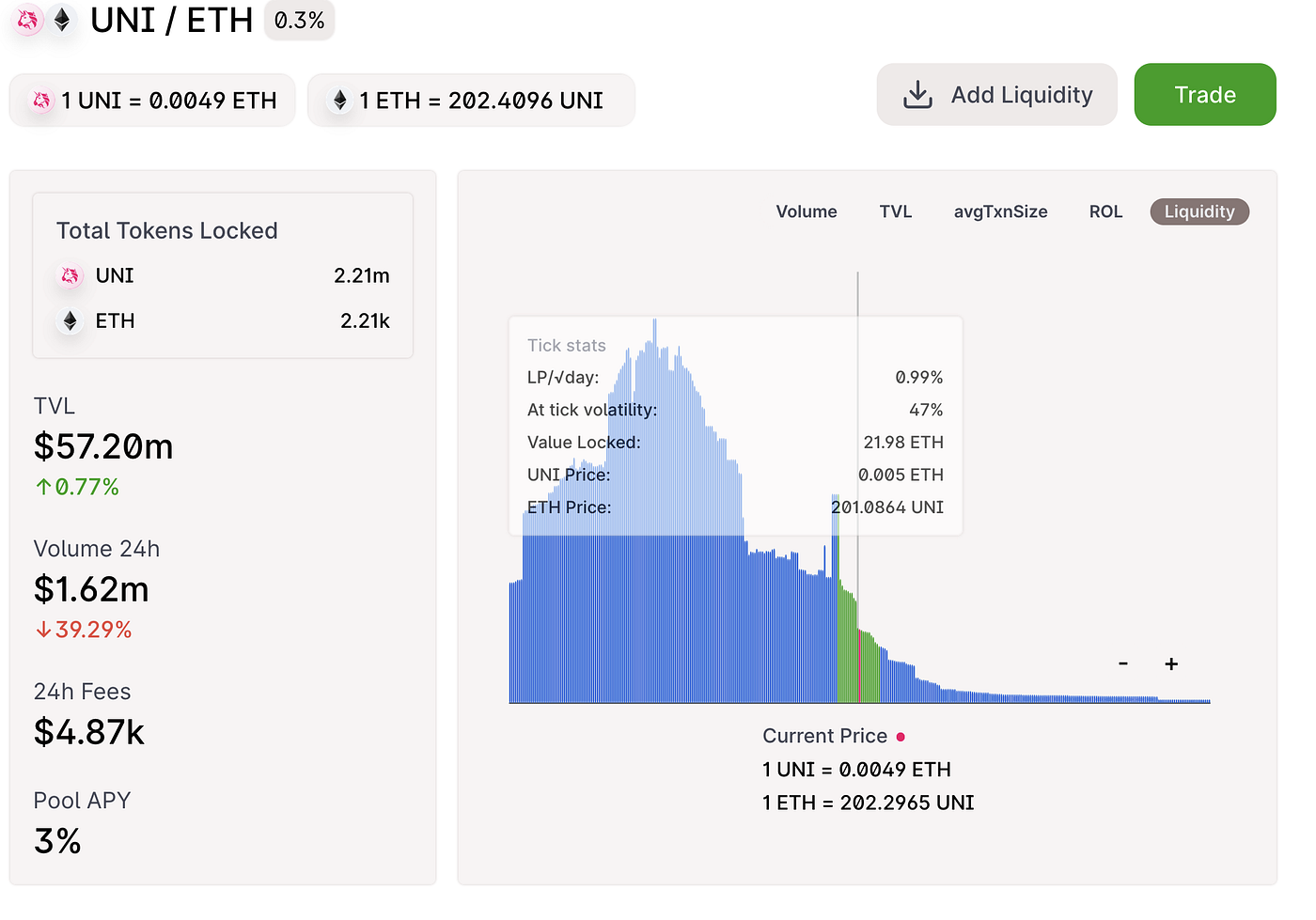Click the 0.3% fee tier badge

(x=299, y=20)
